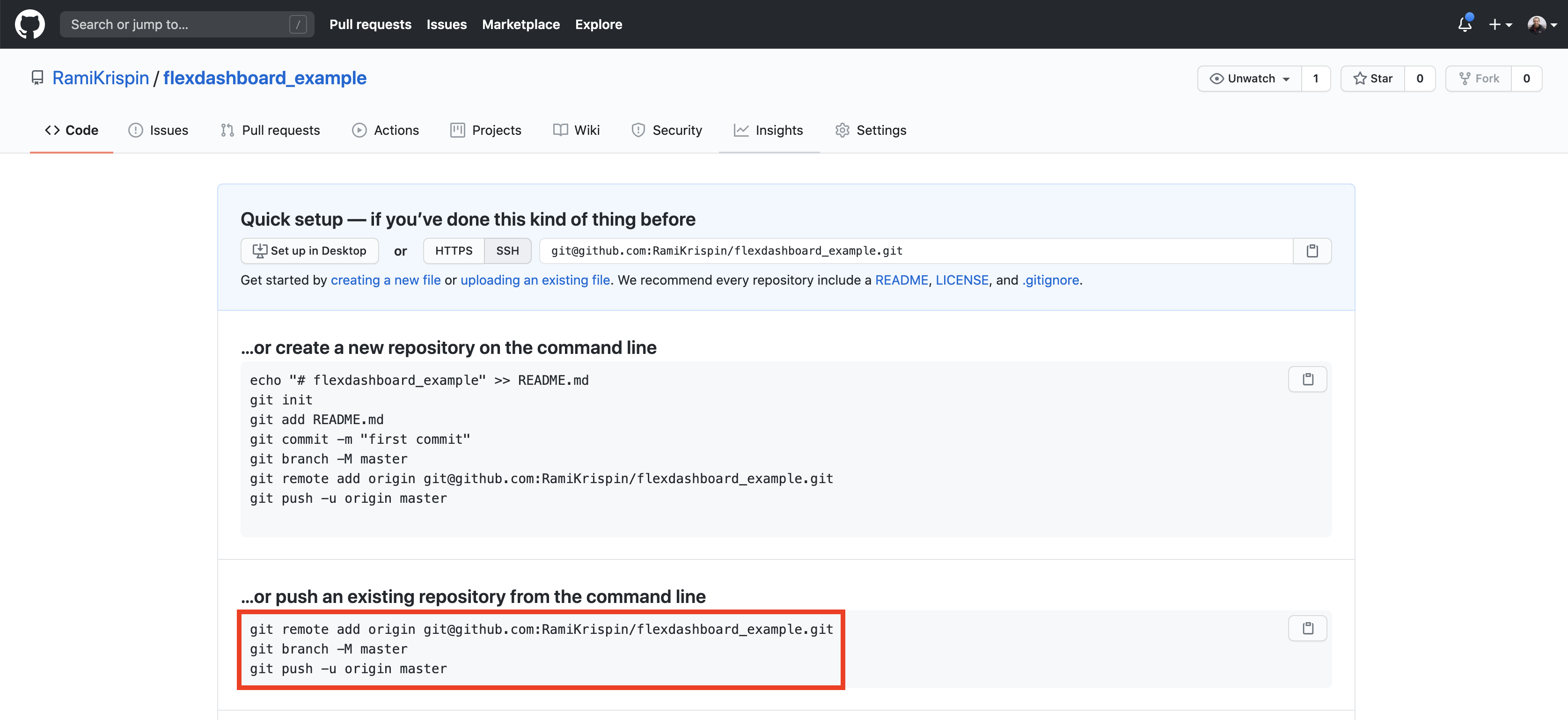The image size is (1568, 720).
Task: Switch clone URL to HTTPS
Action: (454, 251)
